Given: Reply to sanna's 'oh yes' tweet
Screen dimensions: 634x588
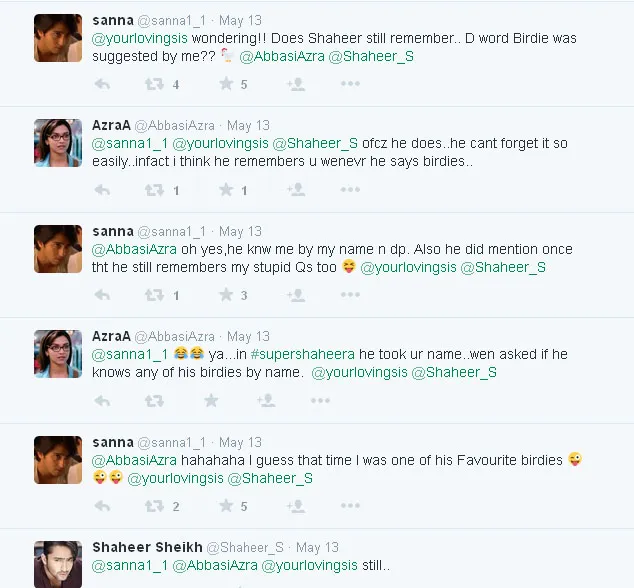Looking at the screenshot, I should click(102, 296).
